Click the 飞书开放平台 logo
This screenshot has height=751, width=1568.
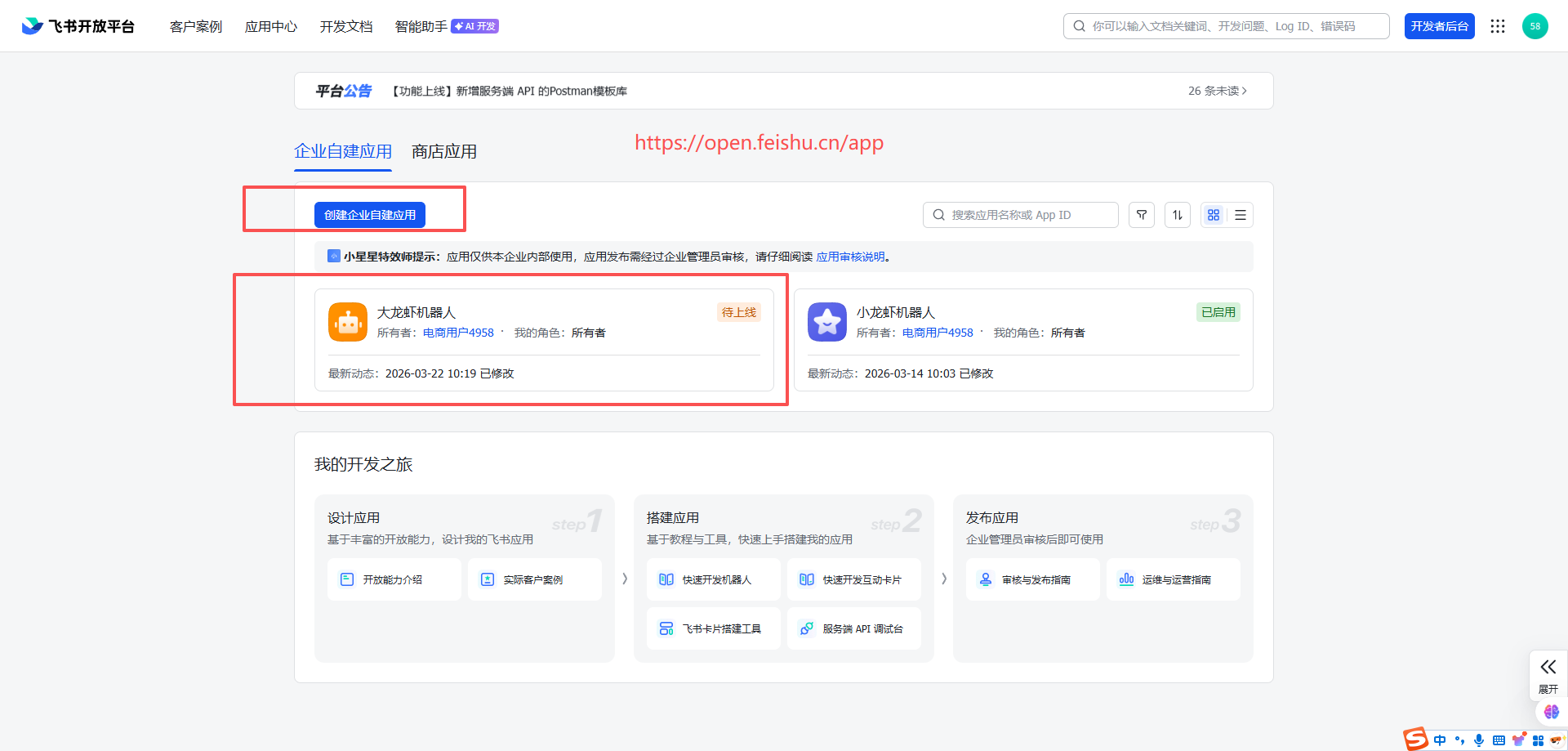coord(78,26)
